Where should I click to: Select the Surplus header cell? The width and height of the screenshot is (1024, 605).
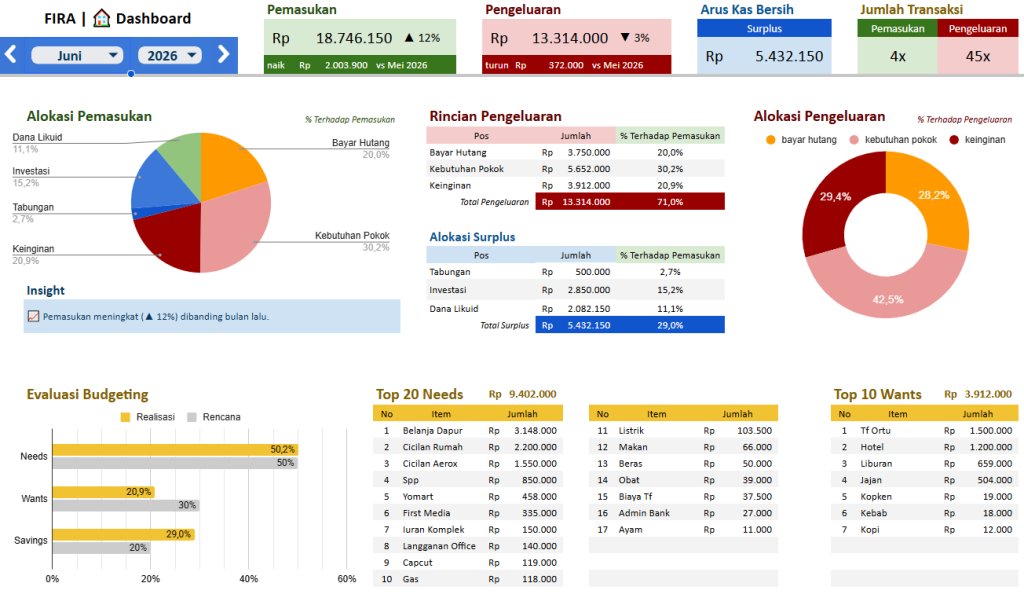point(764,28)
